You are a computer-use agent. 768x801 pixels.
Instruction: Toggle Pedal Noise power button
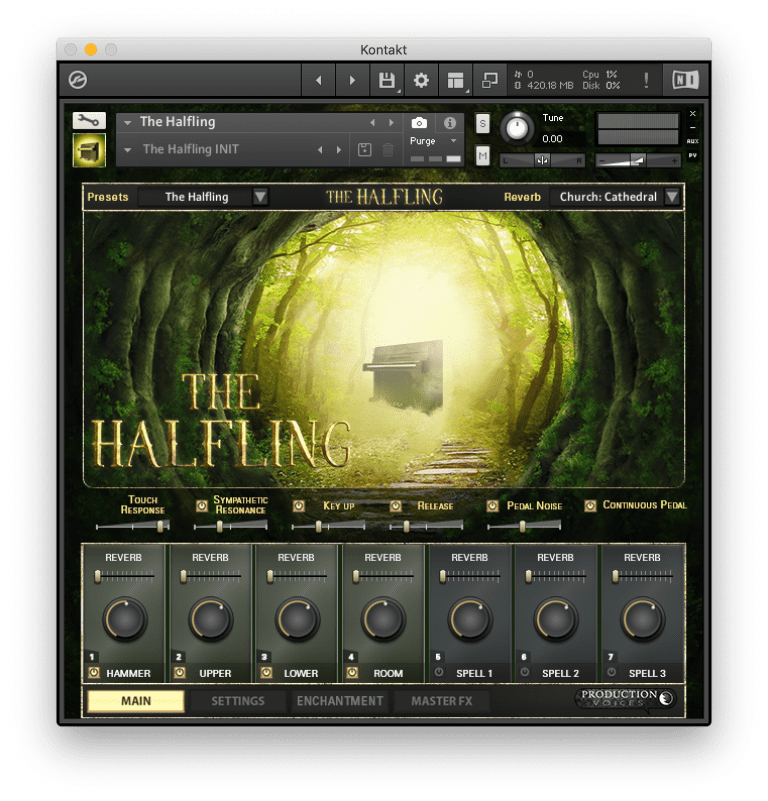pos(493,506)
